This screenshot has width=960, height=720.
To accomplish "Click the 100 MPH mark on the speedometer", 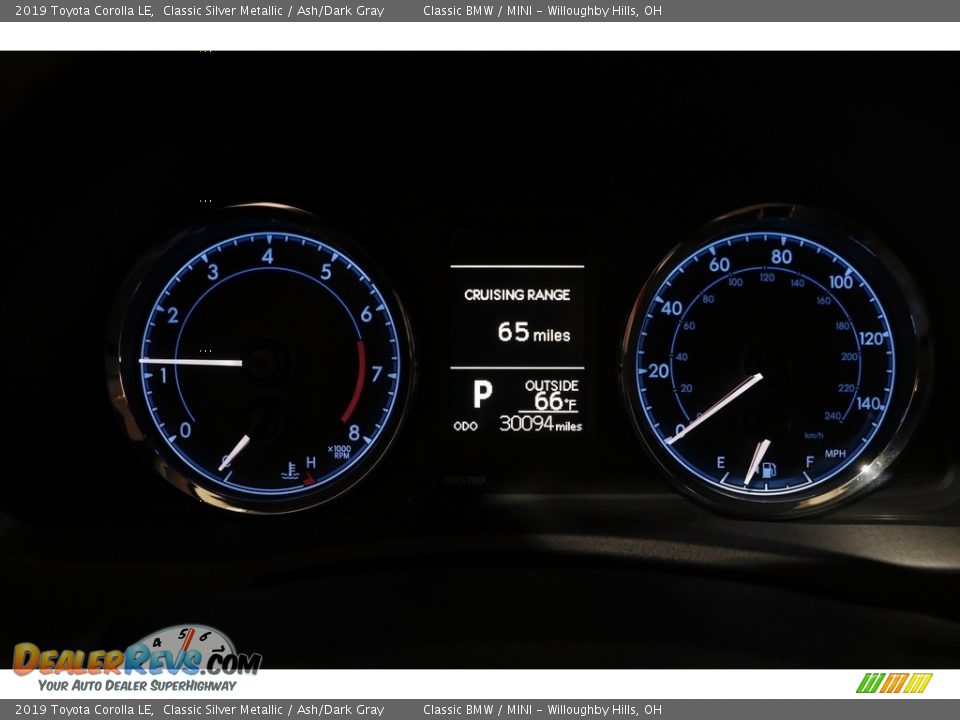I will [841, 282].
